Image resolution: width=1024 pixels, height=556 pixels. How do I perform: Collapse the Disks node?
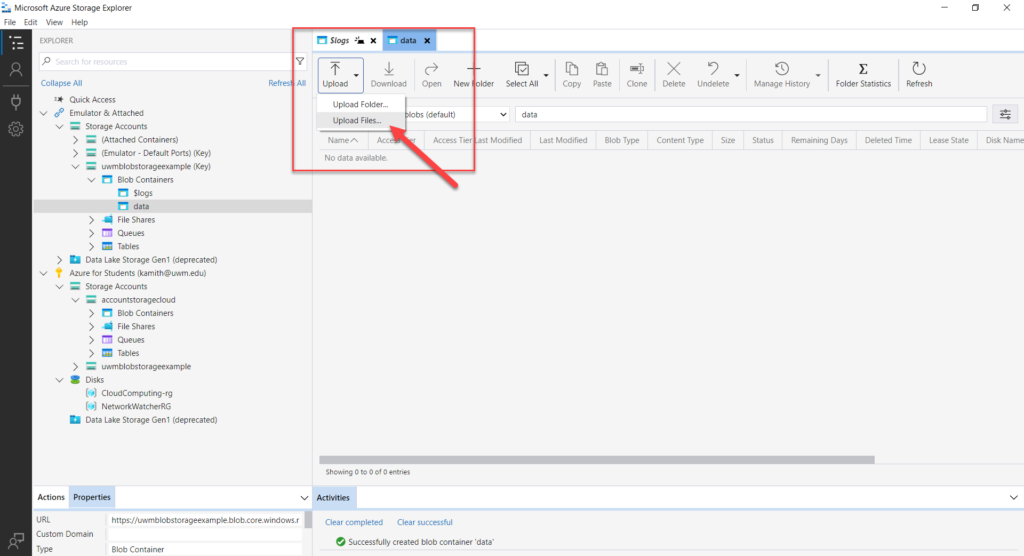pos(59,380)
